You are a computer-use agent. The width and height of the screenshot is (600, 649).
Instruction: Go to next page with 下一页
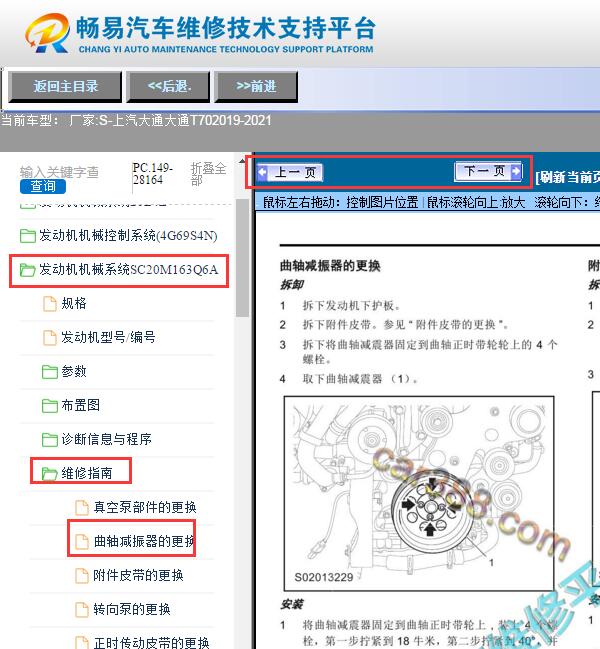tap(488, 171)
